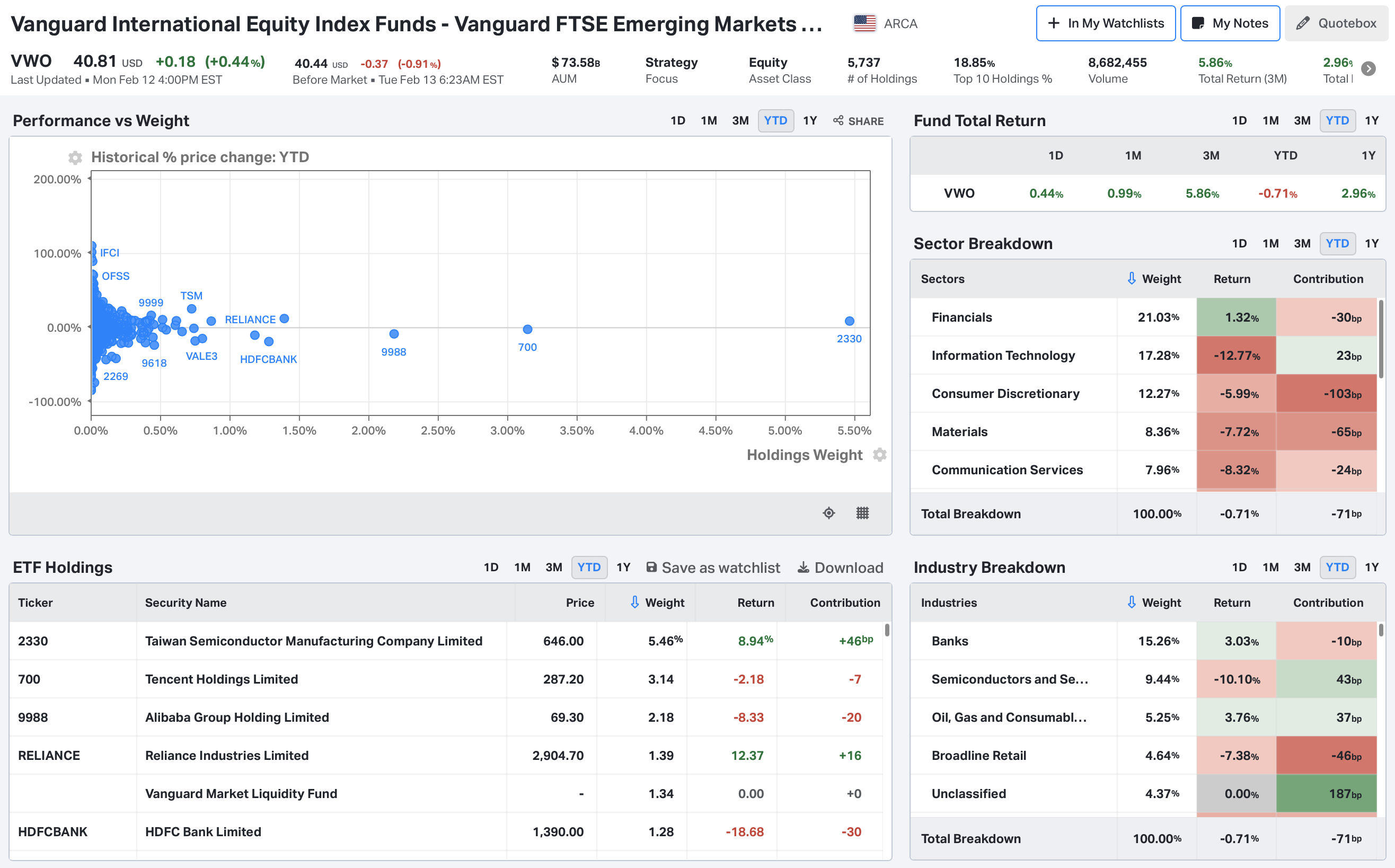Click the Industry Breakdown Weight sort arrow
The image size is (1395, 868).
[1132, 602]
